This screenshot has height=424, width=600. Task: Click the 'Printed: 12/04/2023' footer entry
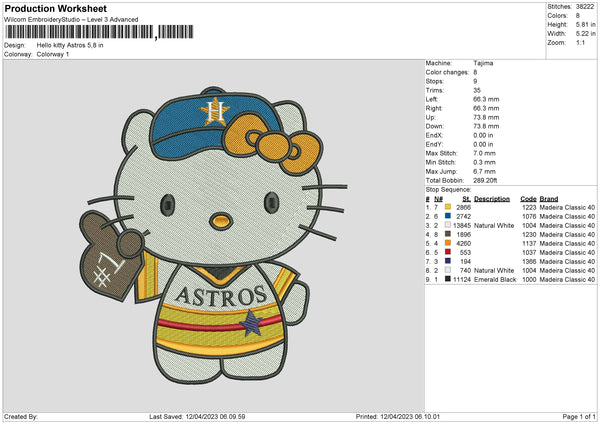coord(398,416)
